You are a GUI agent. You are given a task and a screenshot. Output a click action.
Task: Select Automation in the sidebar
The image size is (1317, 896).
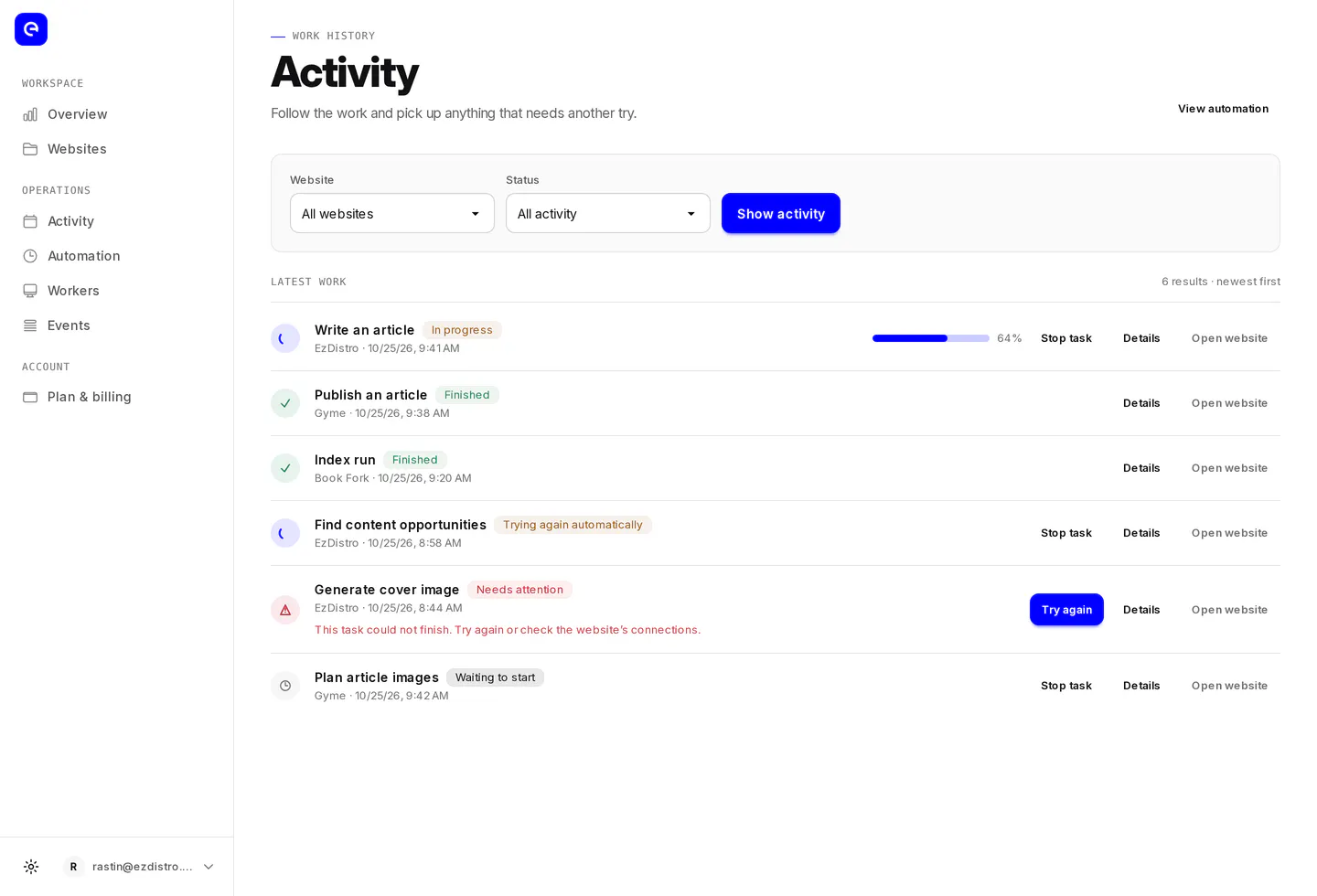pyautogui.click(x=116, y=256)
